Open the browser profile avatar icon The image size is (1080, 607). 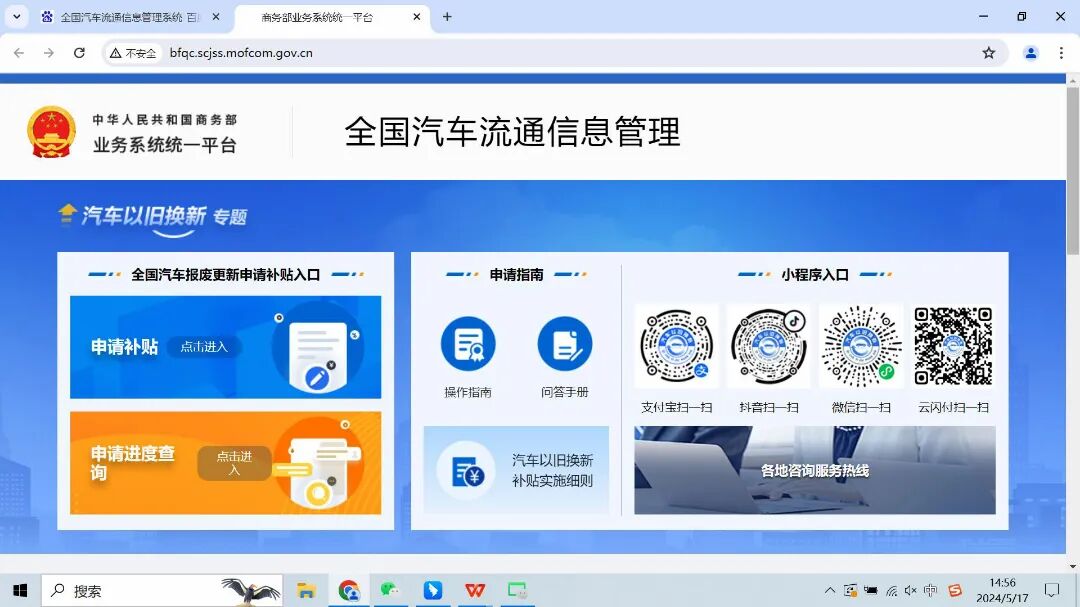1031,52
